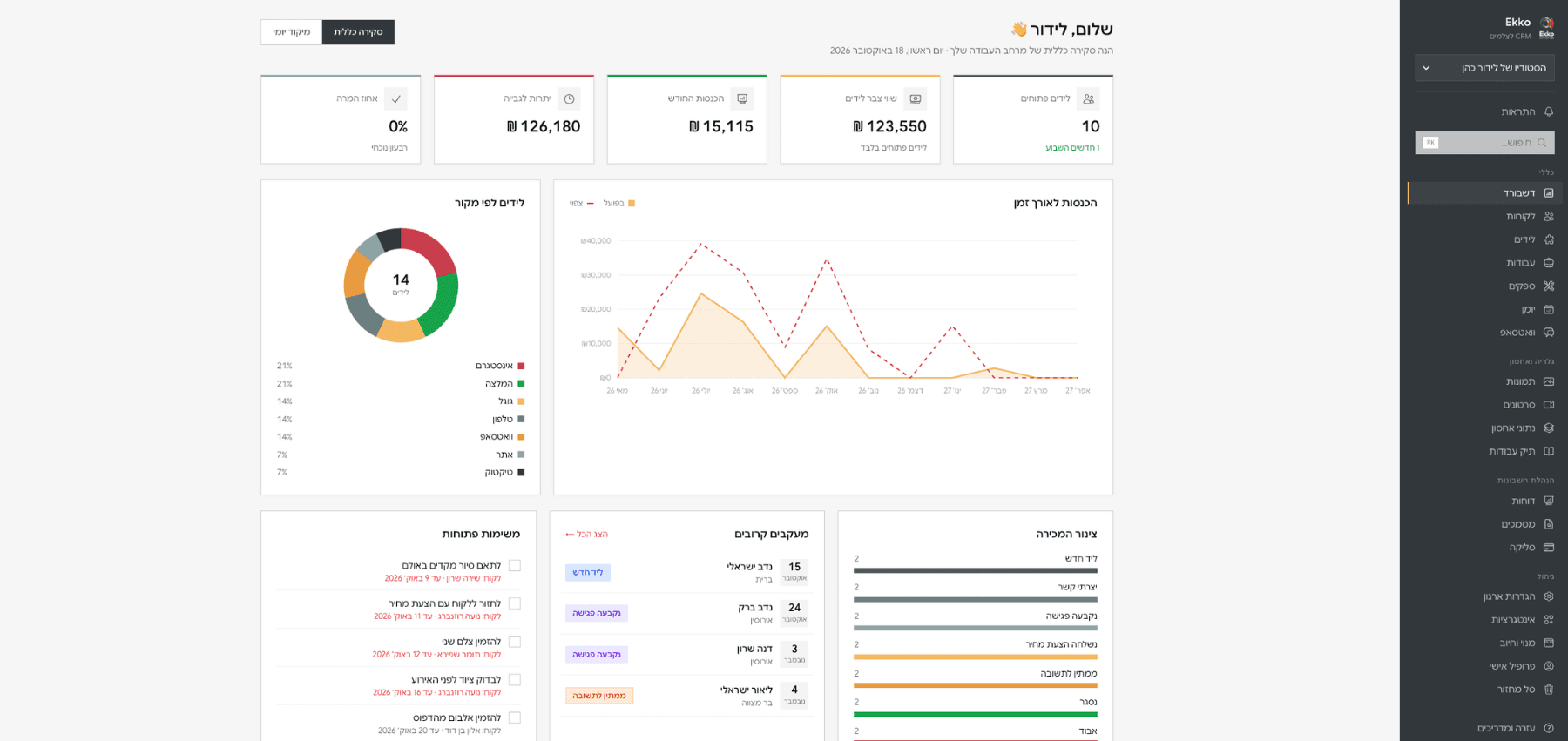Expand the הסטודיו של לידור כהן workspace dropdown
The image size is (1568, 741).
pos(1484,68)
